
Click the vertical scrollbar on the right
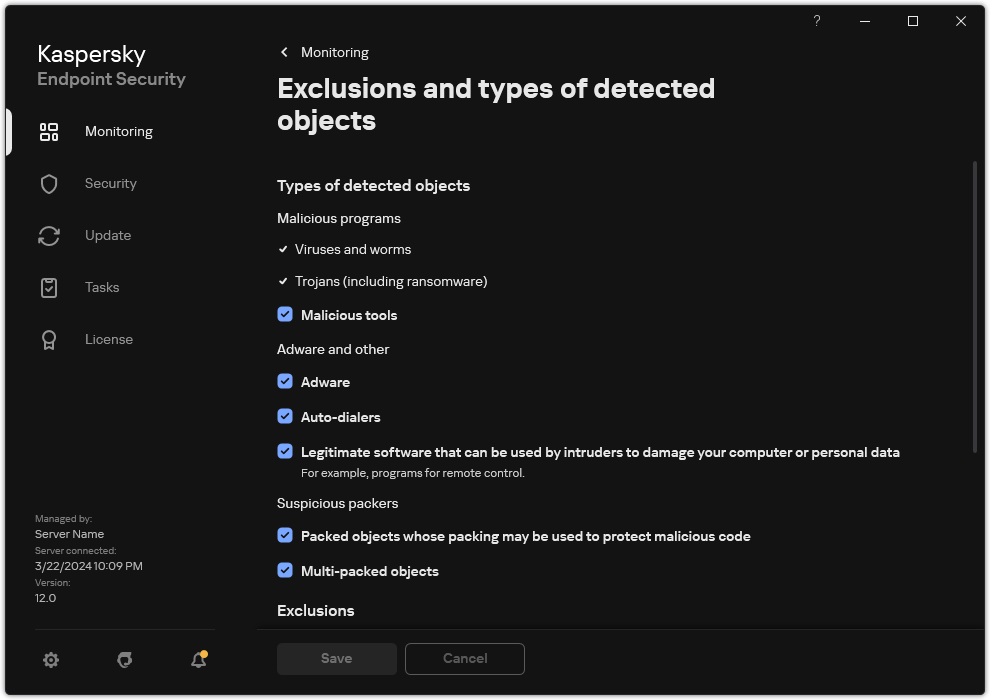pos(973,300)
